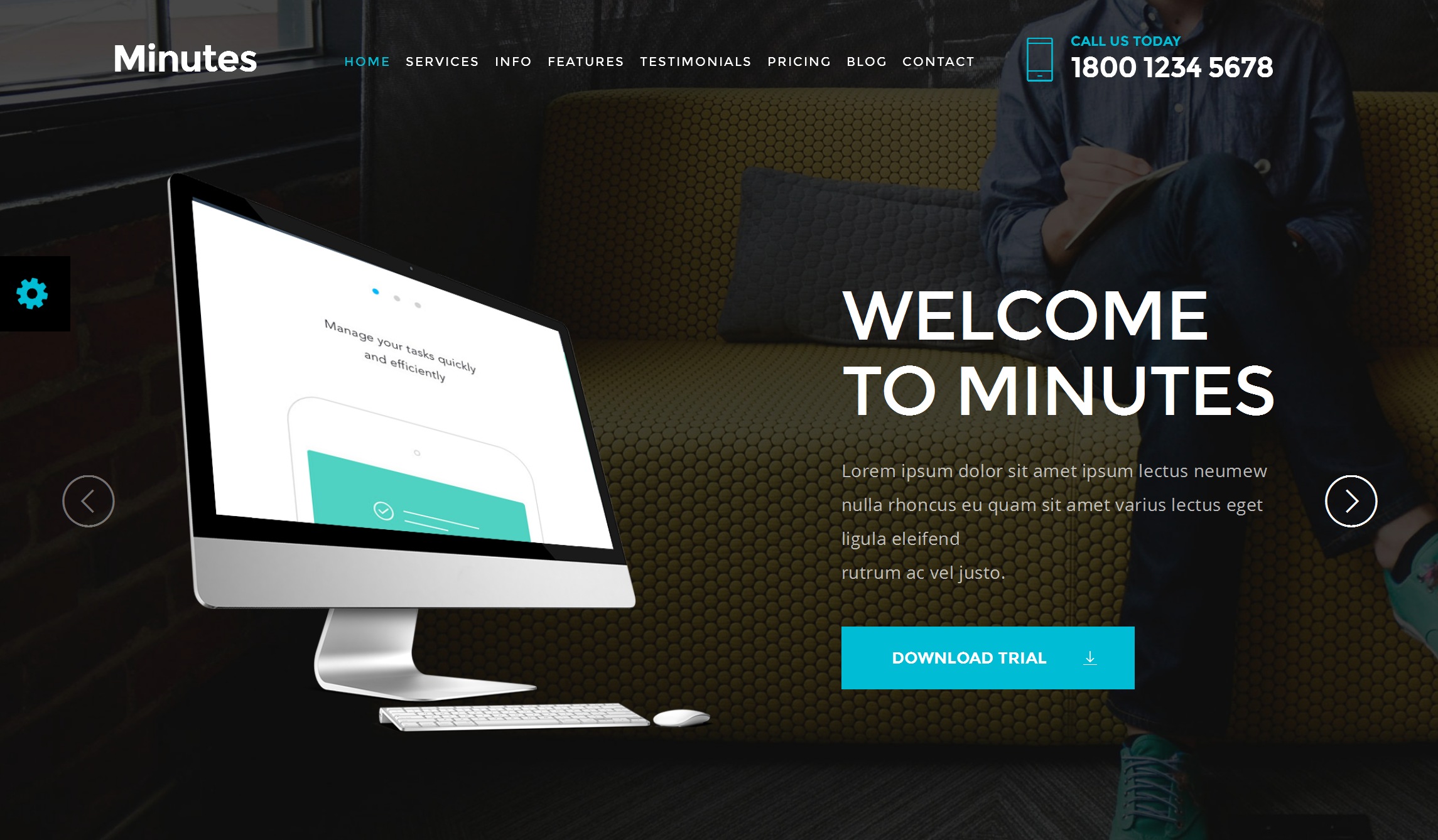Image resolution: width=1438 pixels, height=840 pixels.
Task: Select the active first dot indicator
Action: (375, 290)
